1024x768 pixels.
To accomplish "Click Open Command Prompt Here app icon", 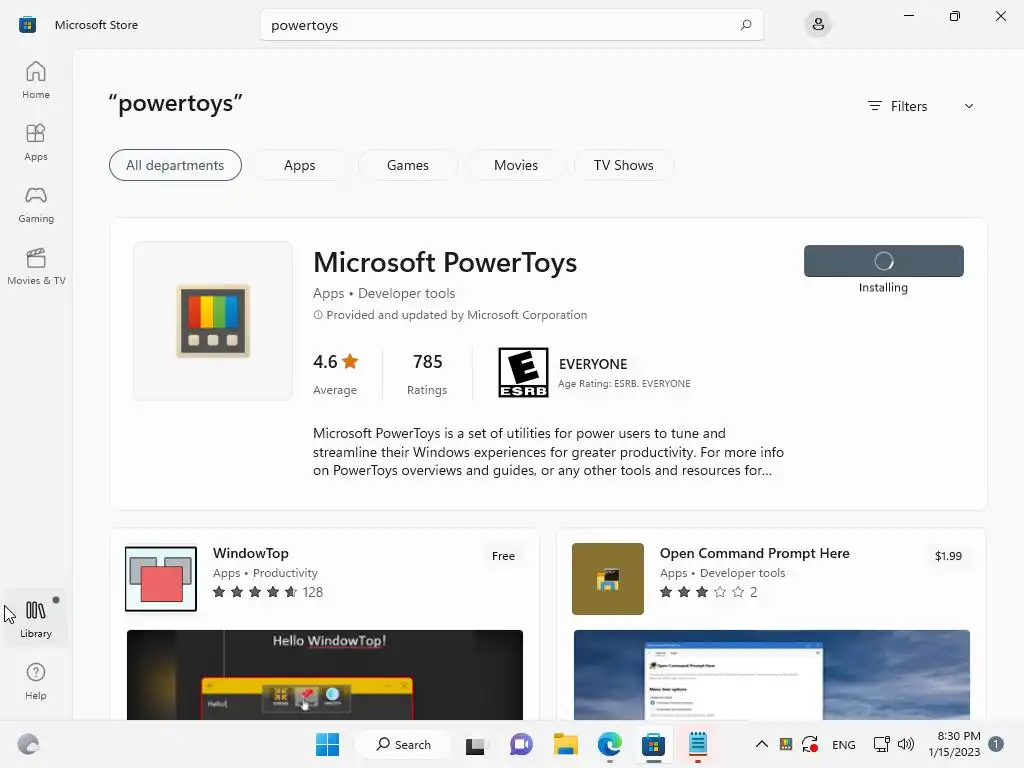I will 608,579.
